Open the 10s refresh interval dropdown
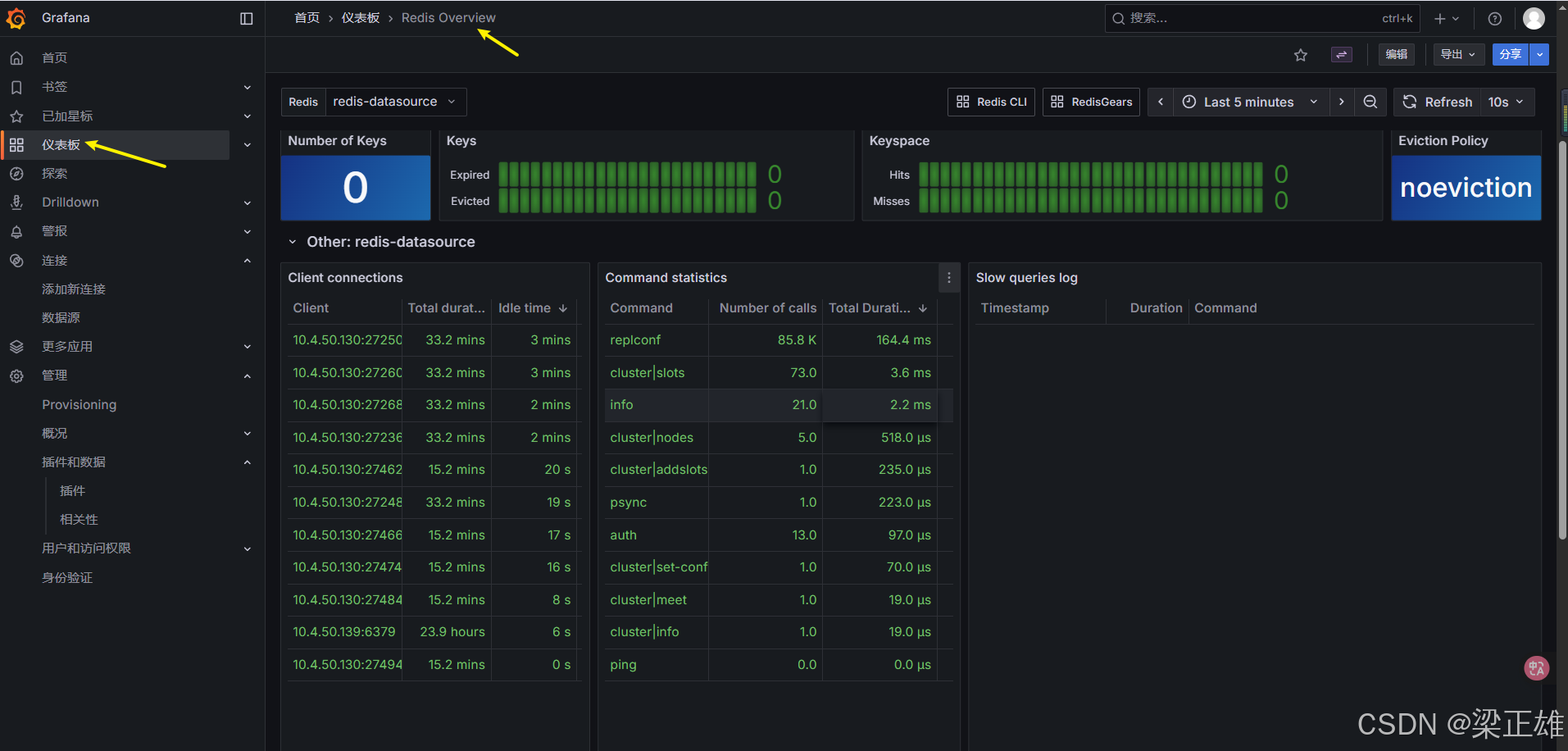 click(1507, 102)
